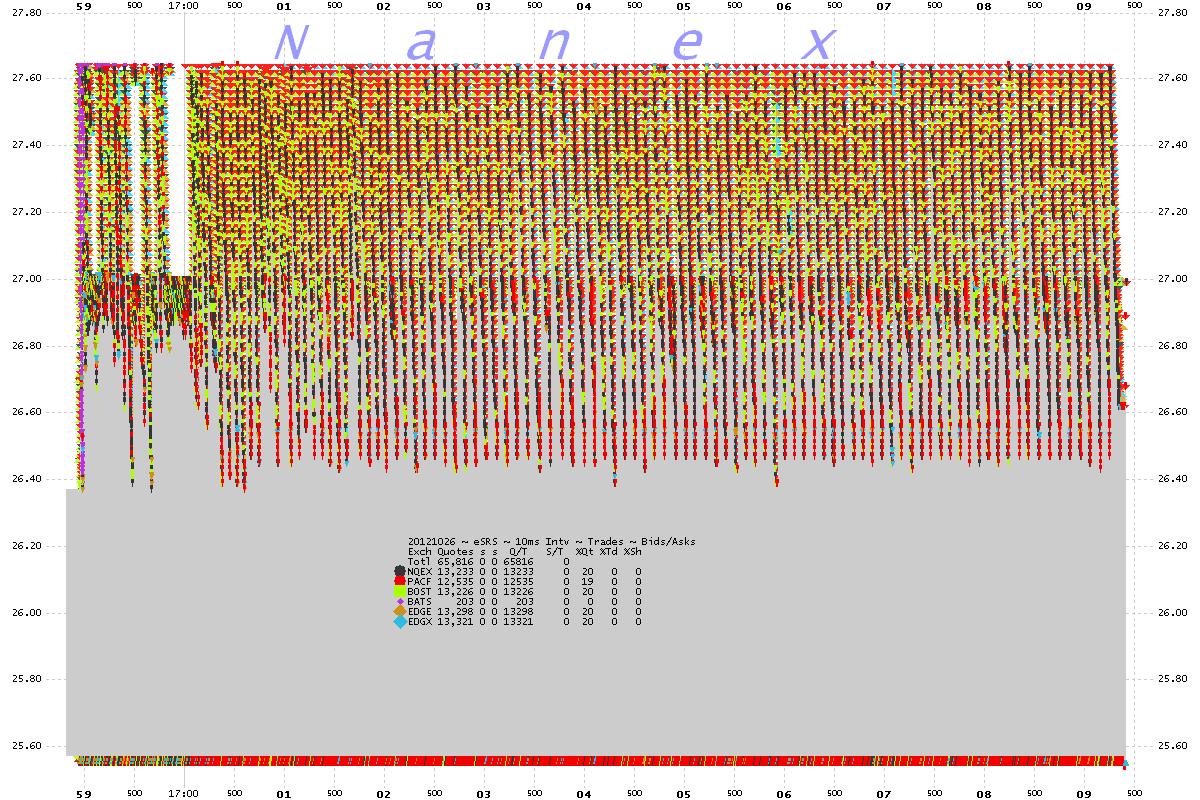Click the '03' label on the top time axis
Image resolution: width=1200 pixels, height=800 pixels.
(484, 6)
